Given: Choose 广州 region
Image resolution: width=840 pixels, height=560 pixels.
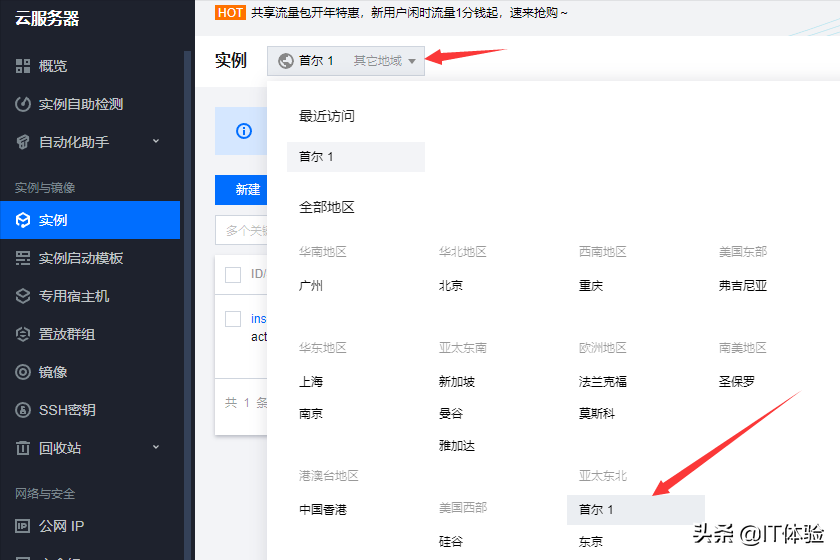Looking at the screenshot, I should [x=311, y=286].
